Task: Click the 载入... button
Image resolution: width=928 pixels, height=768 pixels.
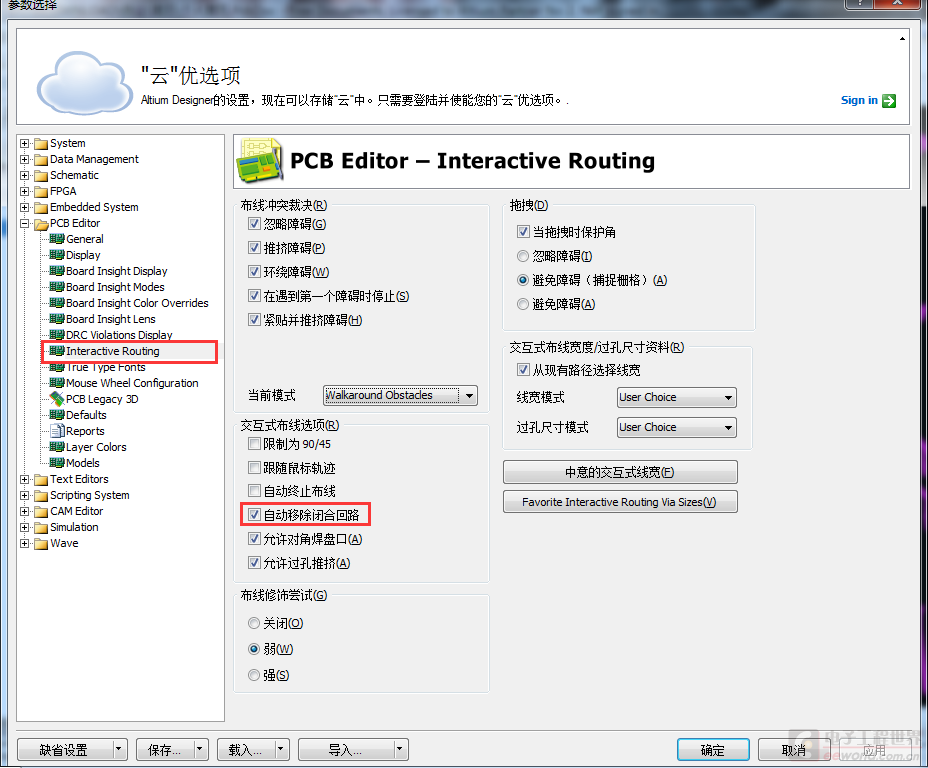Action: click(x=246, y=750)
